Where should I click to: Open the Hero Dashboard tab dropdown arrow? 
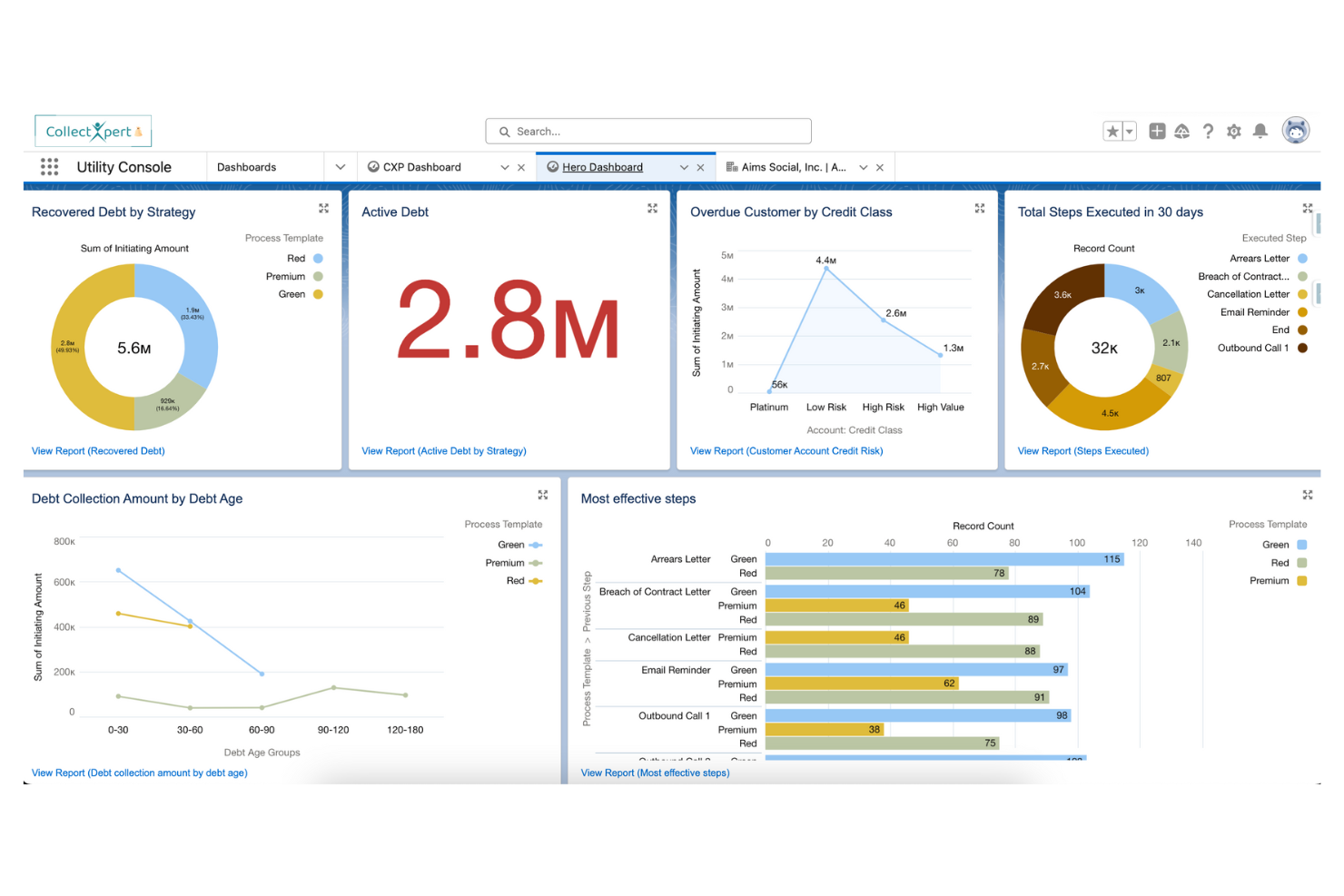(684, 166)
